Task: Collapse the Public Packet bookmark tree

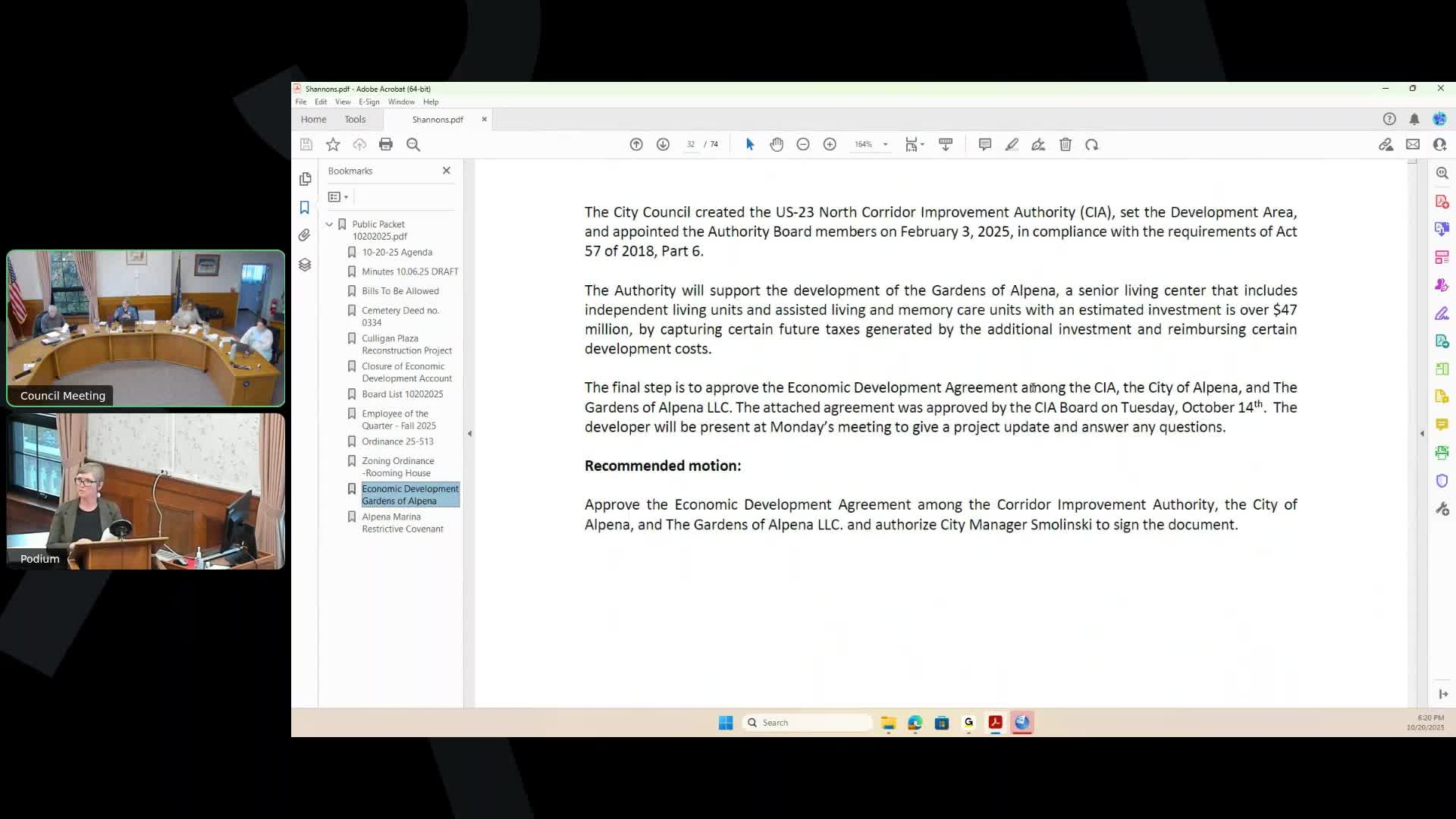Action: coord(329,224)
